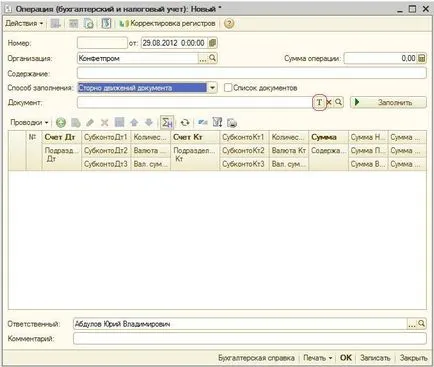
Task: Click the СубконтоДт3 column header
Action: pos(106,164)
